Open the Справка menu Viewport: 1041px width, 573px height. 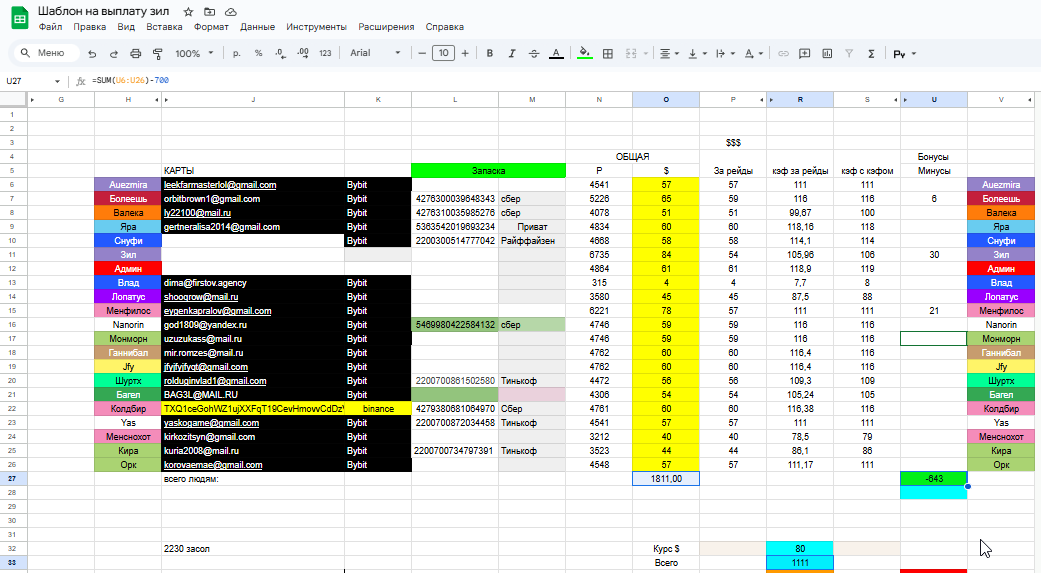(445, 27)
